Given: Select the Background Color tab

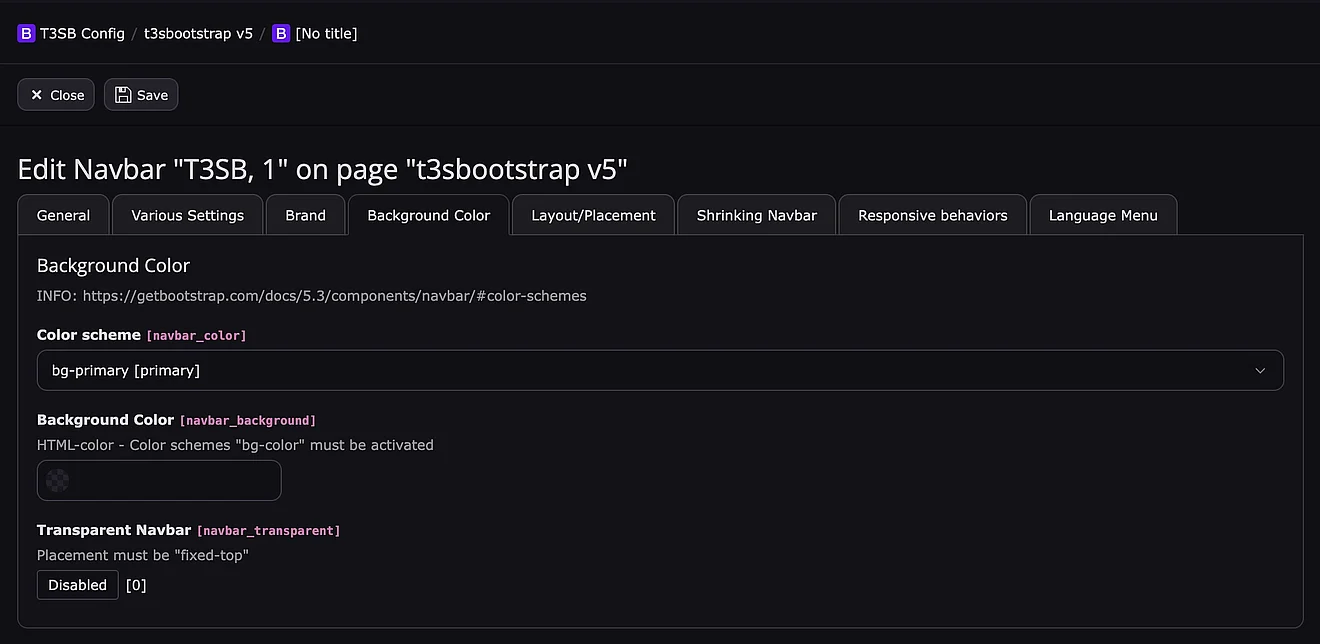Looking at the screenshot, I should [428, 215].
